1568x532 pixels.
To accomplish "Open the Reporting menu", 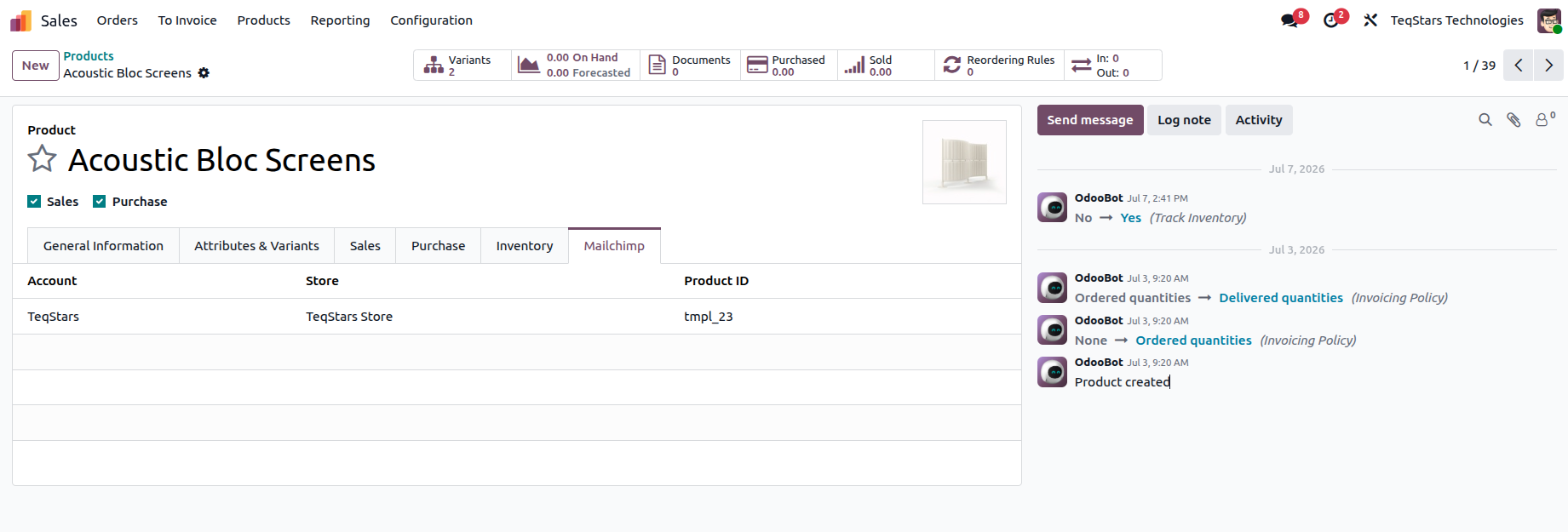I will tap(341, 20).
